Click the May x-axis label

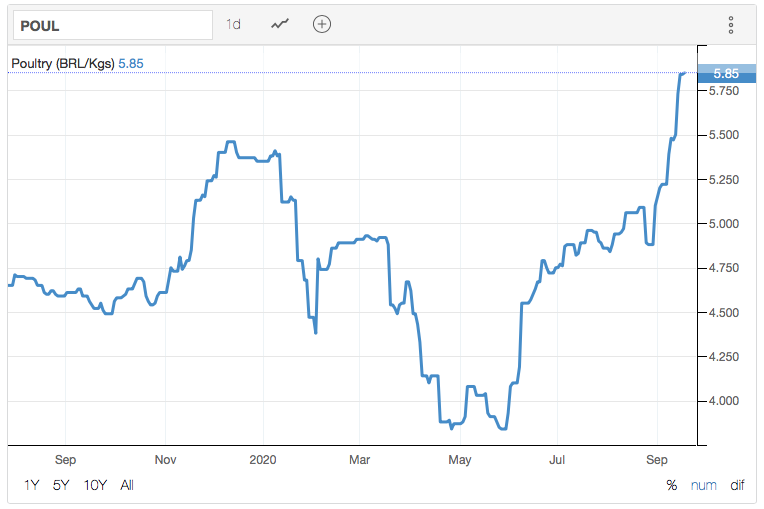pos(460,460)
